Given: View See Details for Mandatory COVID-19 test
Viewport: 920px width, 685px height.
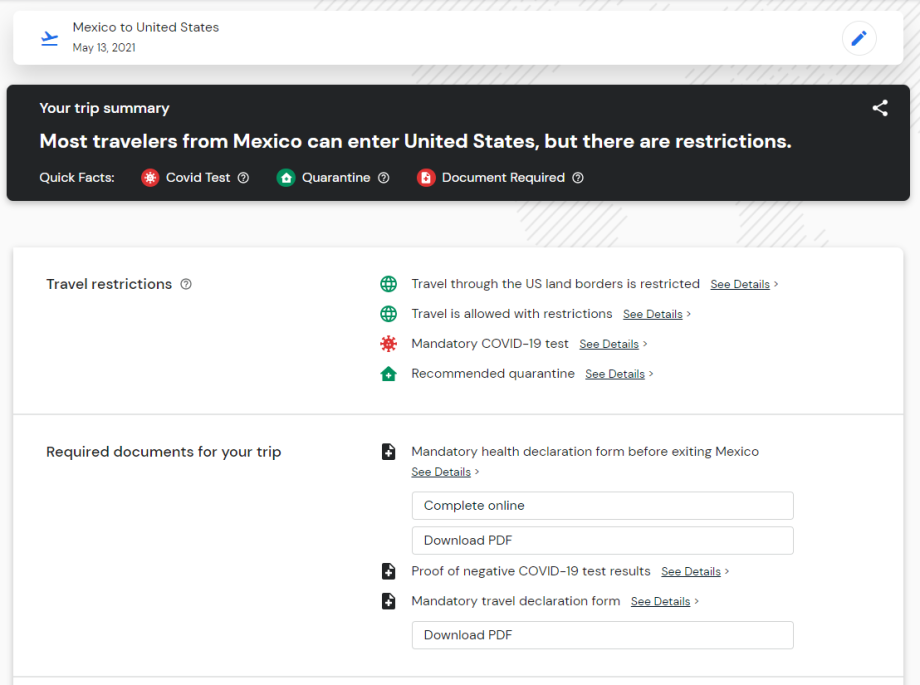Looking at the screenshot, I should point(609,344).
